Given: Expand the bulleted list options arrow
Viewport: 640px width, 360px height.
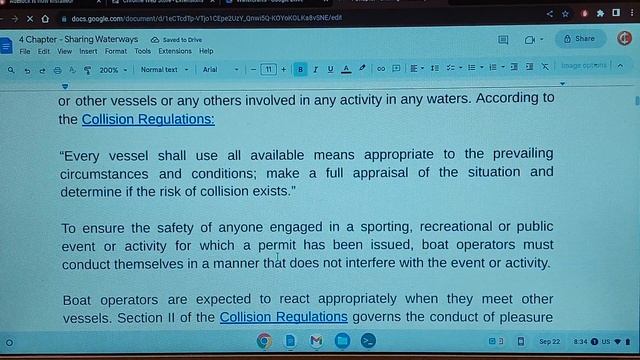Looking at the screenshot, I should 482,67.
